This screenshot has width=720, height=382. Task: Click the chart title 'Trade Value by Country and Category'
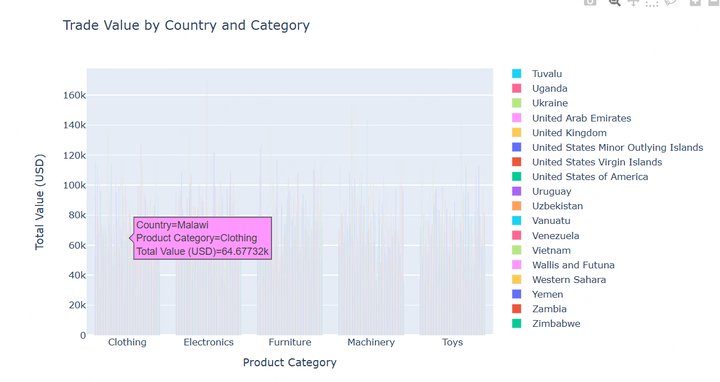186,25
